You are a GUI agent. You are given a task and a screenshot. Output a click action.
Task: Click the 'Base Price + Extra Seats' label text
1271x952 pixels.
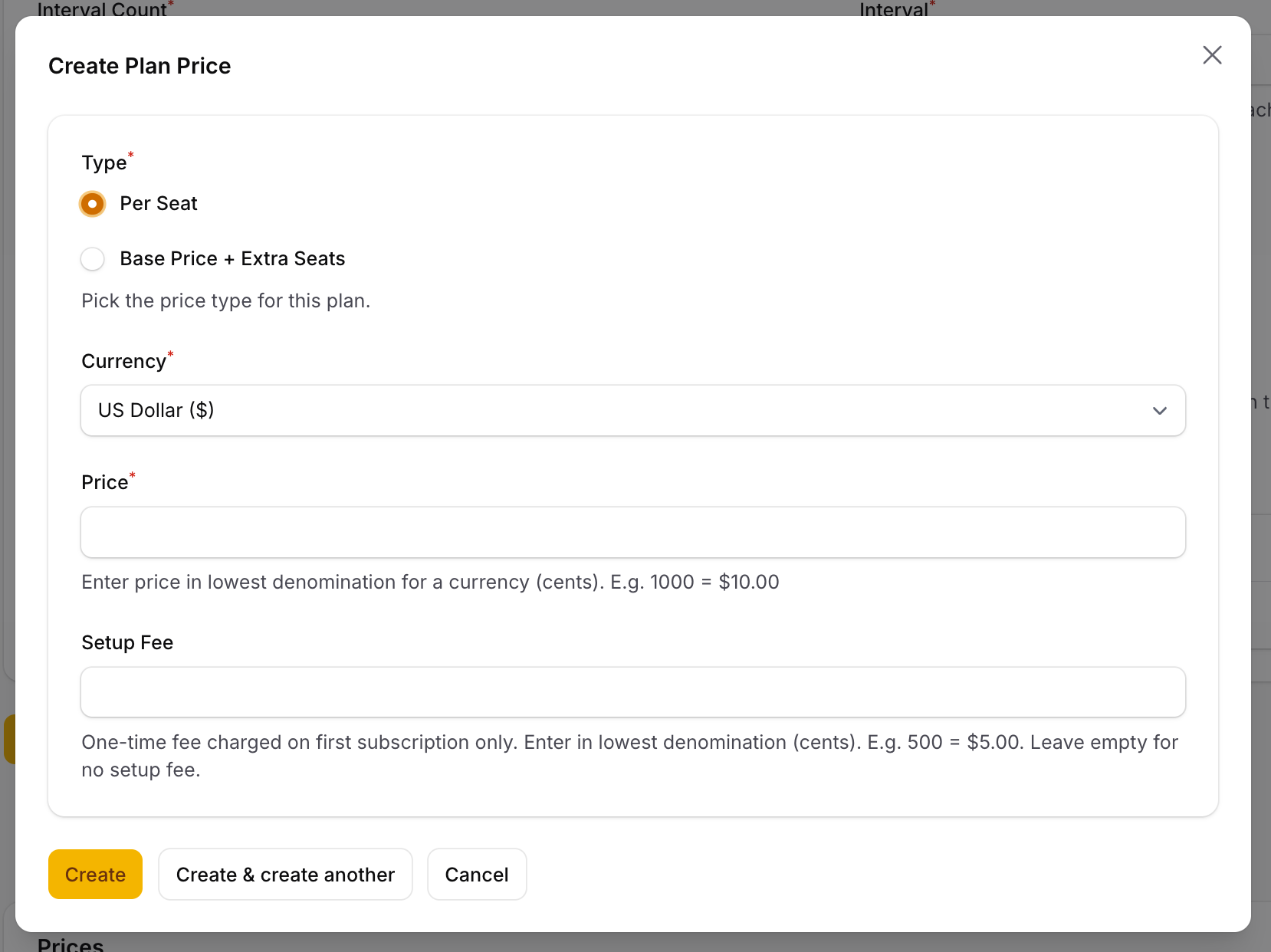[x=232, y=259]
